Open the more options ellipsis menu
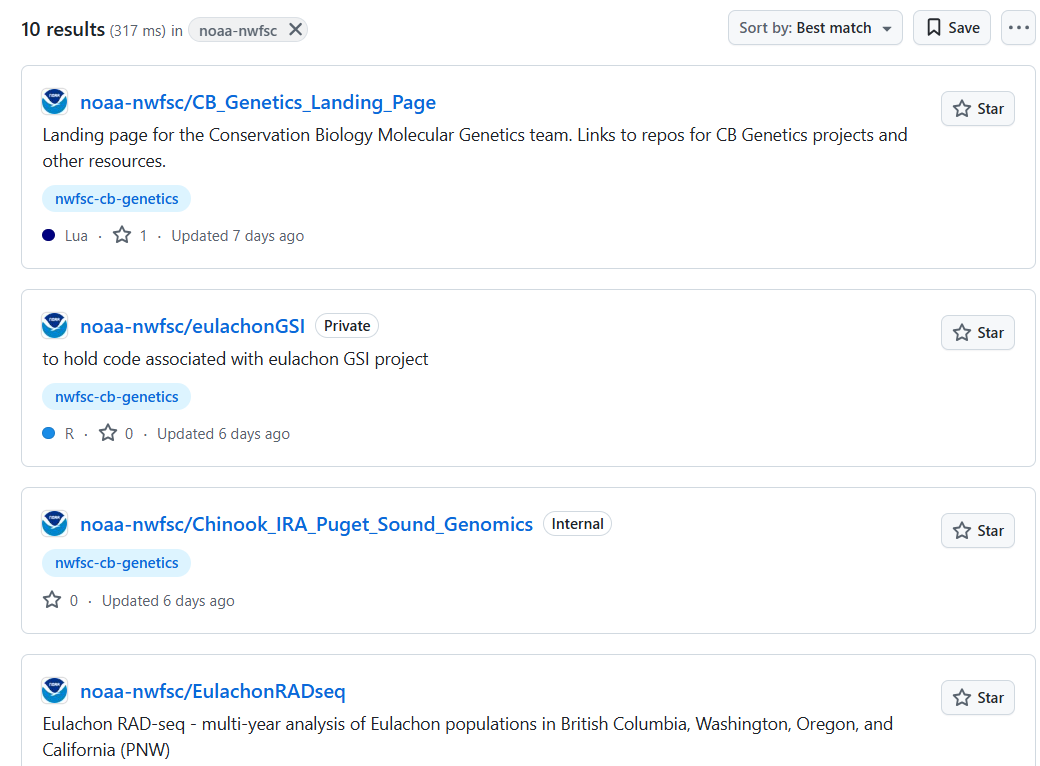1040x766 pixels. coord(1019,28)
